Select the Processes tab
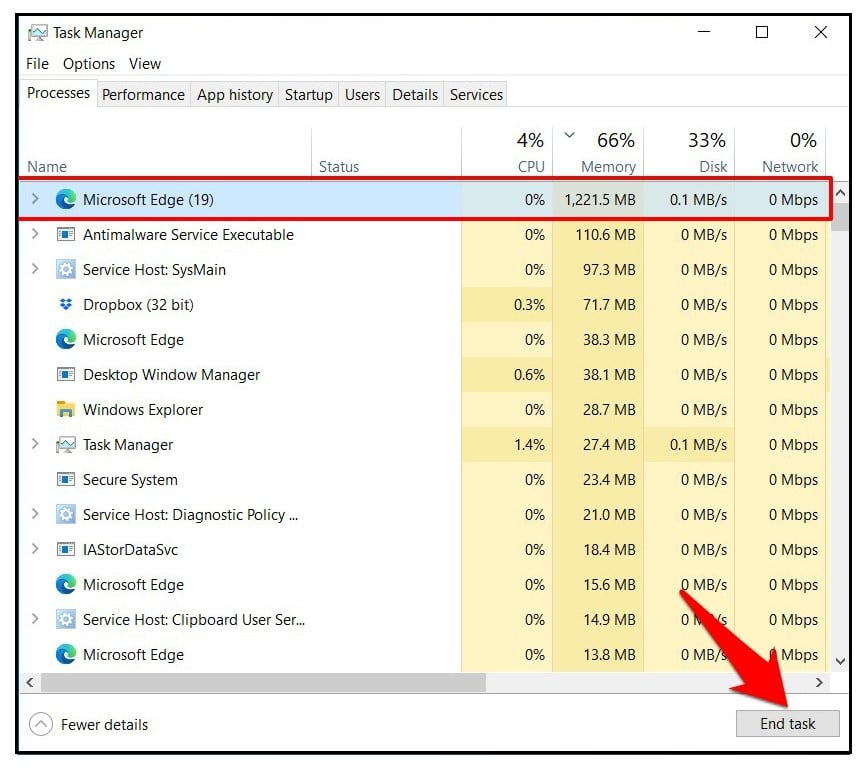863x769 pixels. click(58, 93)
